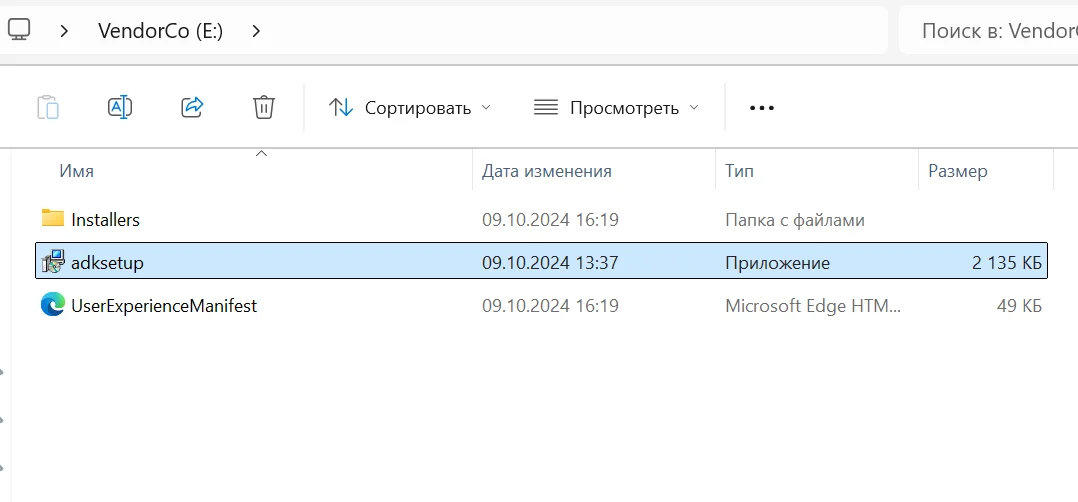Sort by the Размер column header
This screenshot has height=502, width=1078.
point(958,171)
